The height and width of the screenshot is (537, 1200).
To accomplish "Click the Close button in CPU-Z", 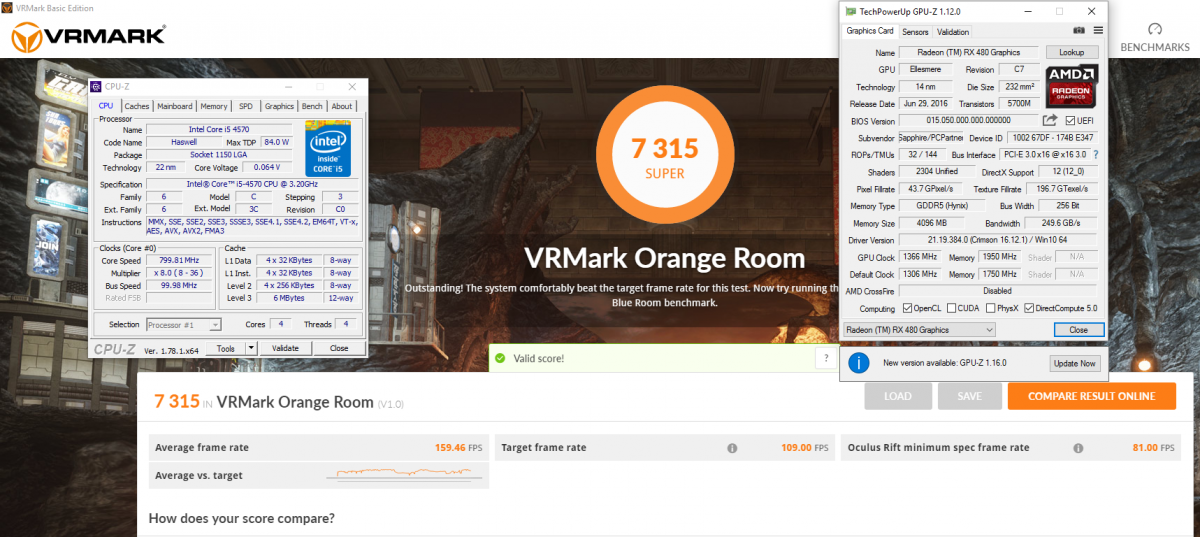I will (339, 348).
